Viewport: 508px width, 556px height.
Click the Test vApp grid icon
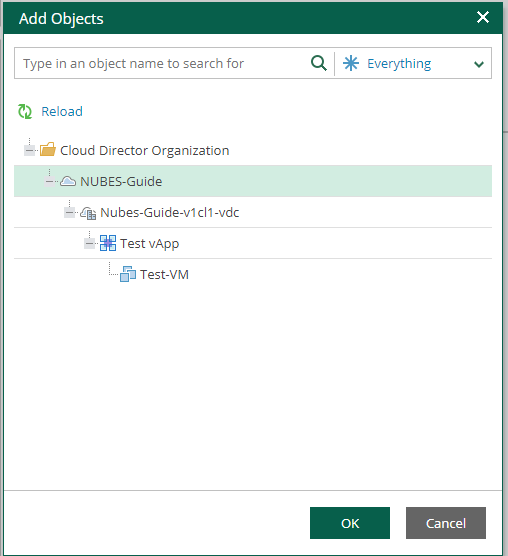pos(108,243)
